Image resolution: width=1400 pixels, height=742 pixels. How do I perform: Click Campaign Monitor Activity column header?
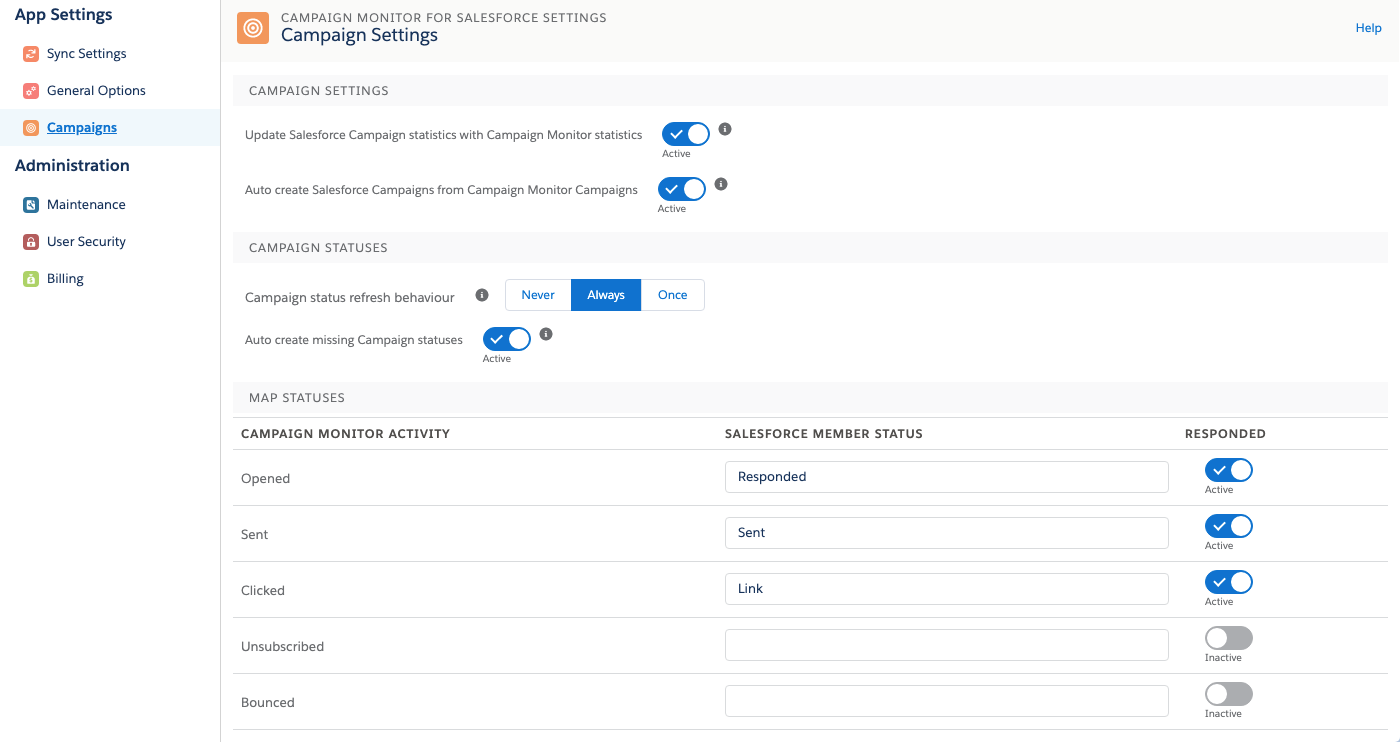pyautogui.click(x=346, y=434)
